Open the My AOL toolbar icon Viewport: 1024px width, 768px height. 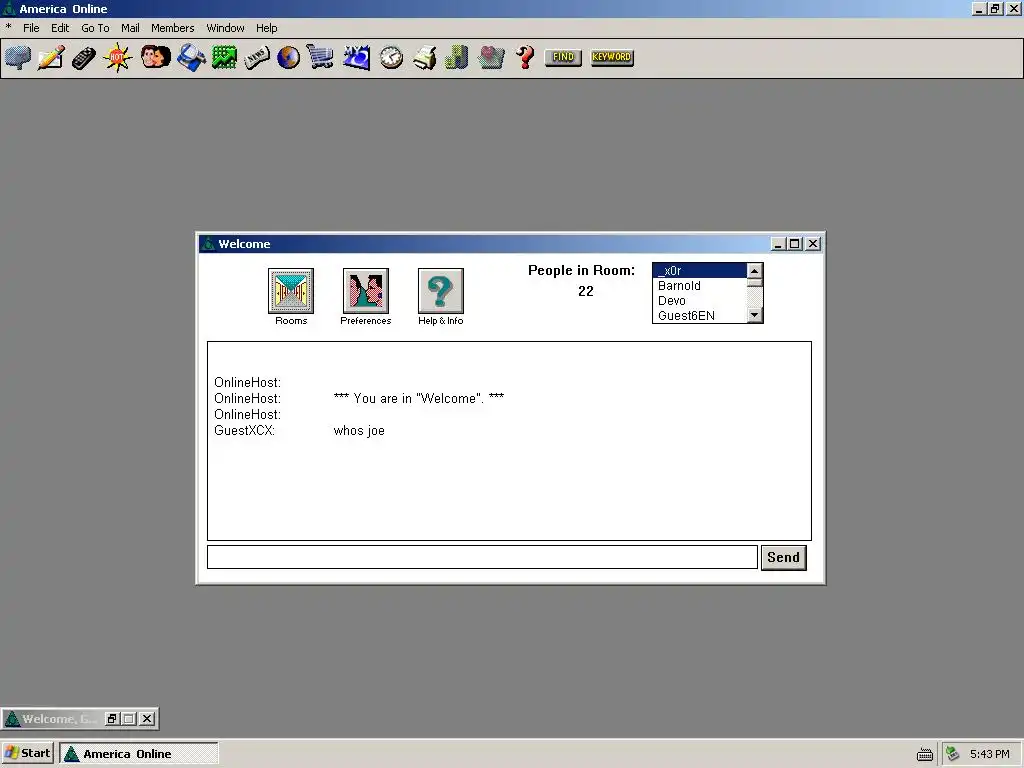357,57
